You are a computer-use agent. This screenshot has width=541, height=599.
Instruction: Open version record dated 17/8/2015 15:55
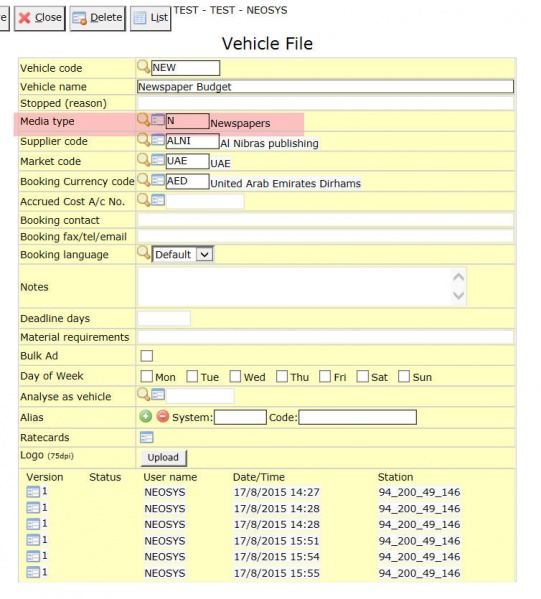pyautogui.click(x=33, y=572)
